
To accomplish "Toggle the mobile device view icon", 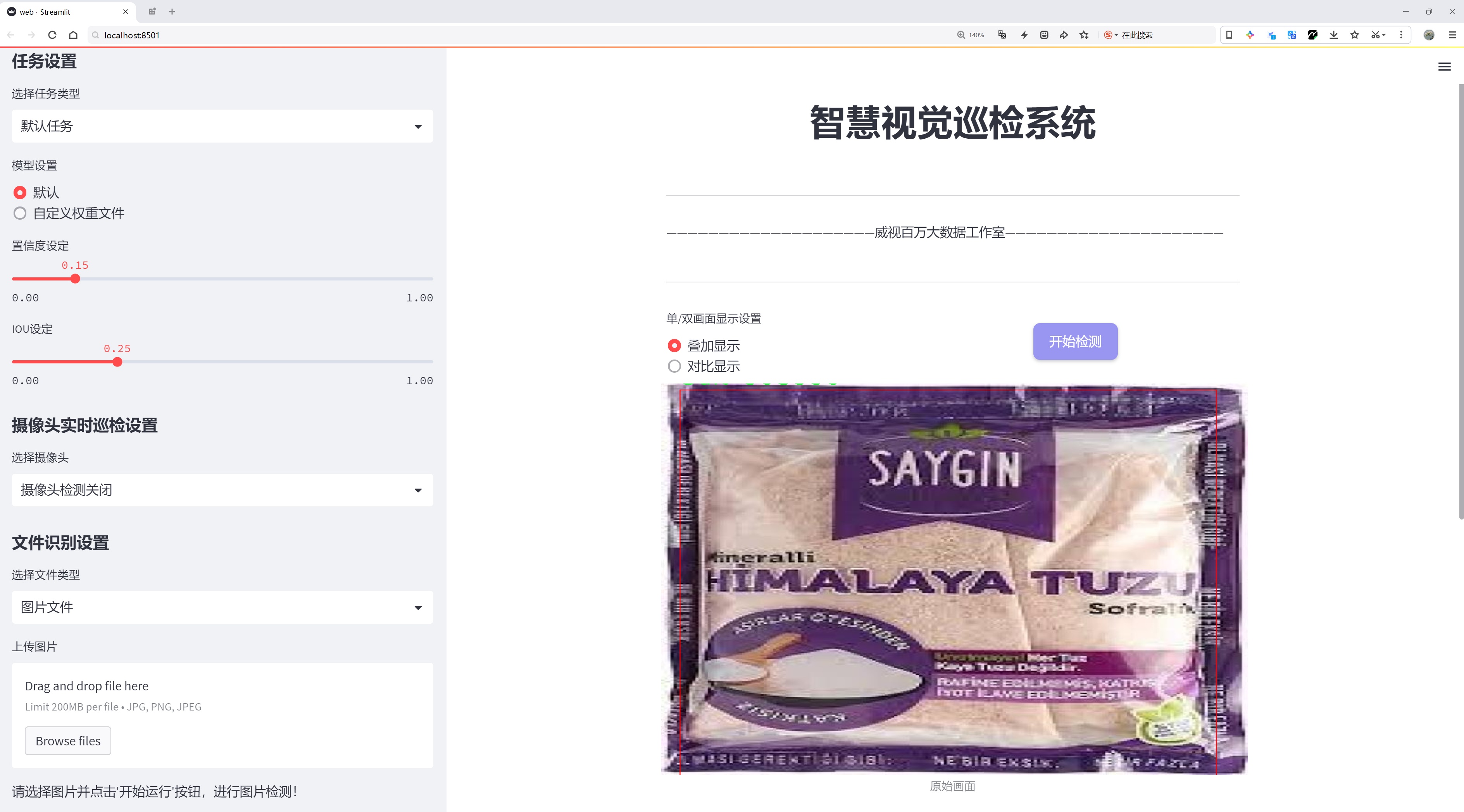I will (1229, 35).
